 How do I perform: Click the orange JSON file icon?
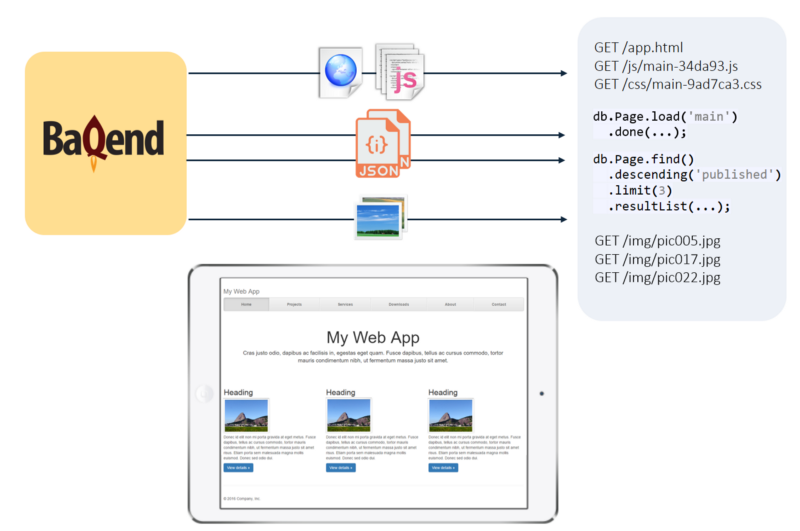pyautogui.click(x=383, y=144)
